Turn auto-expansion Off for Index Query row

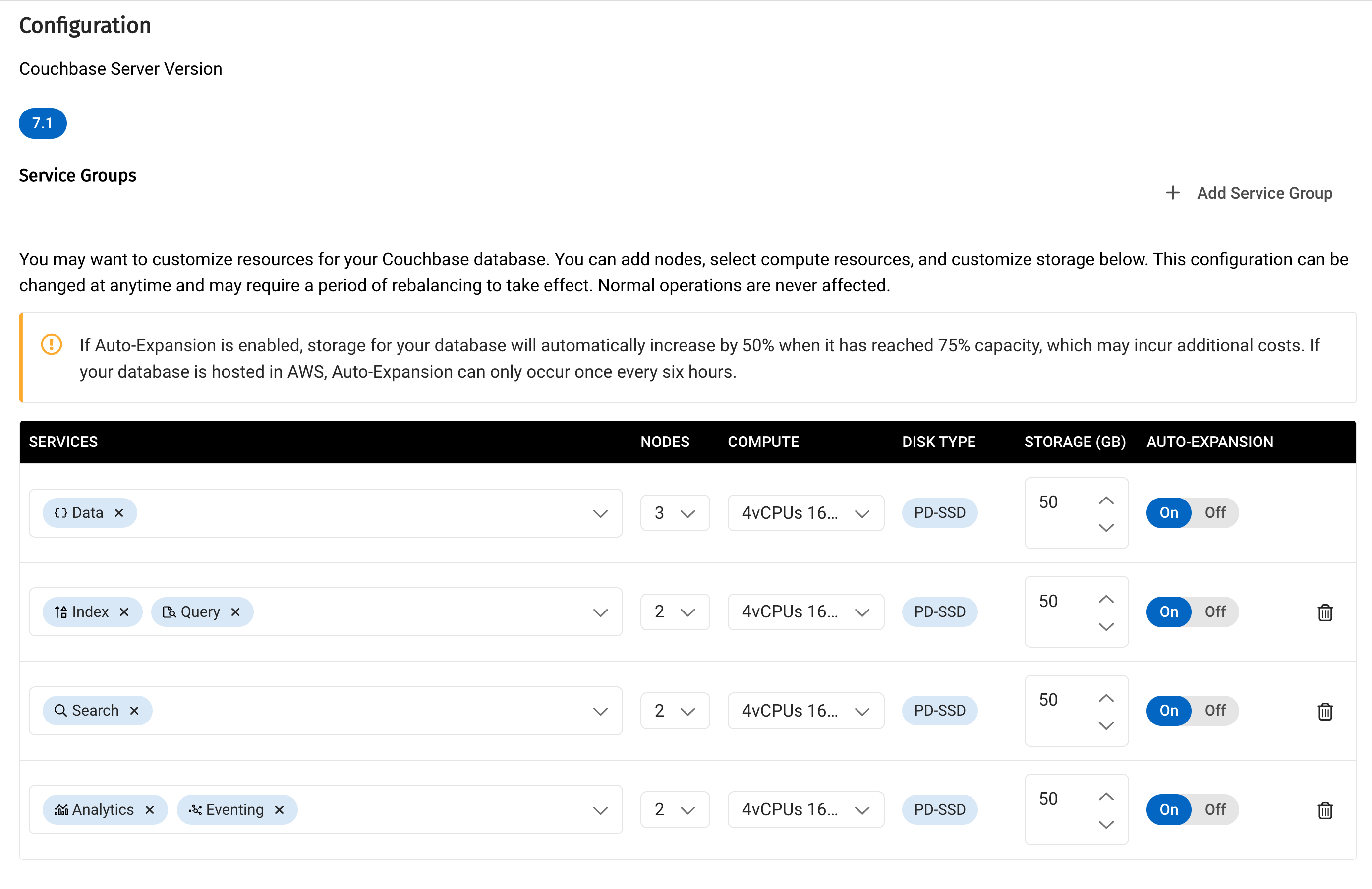tap(1215, 612)
